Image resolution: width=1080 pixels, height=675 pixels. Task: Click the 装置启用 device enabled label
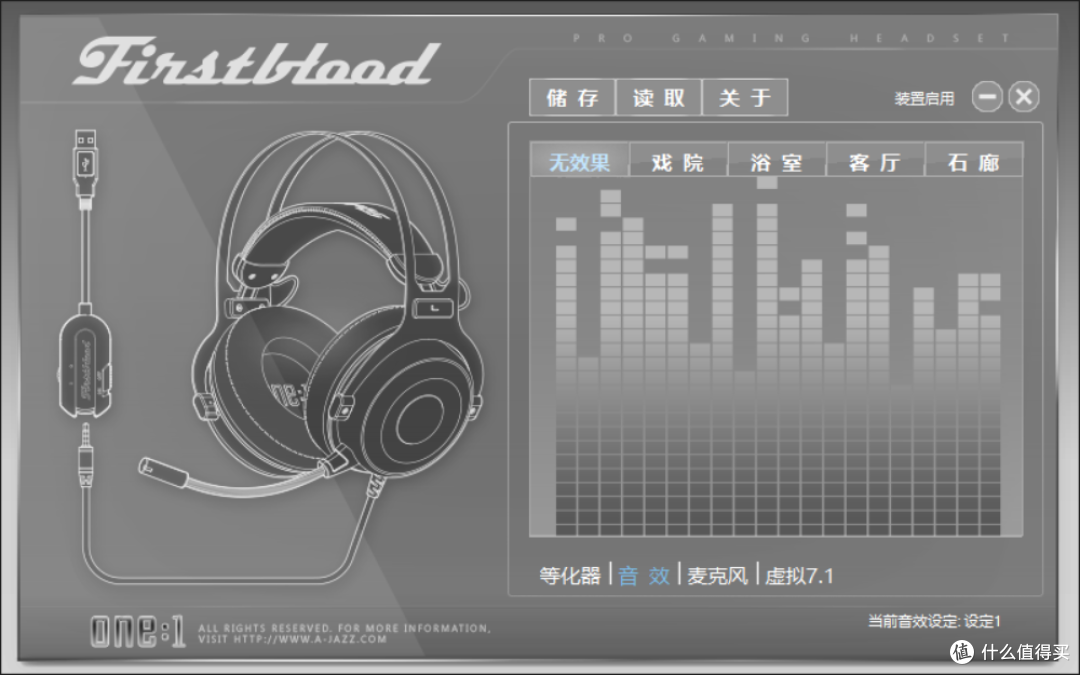click(924, 98)
